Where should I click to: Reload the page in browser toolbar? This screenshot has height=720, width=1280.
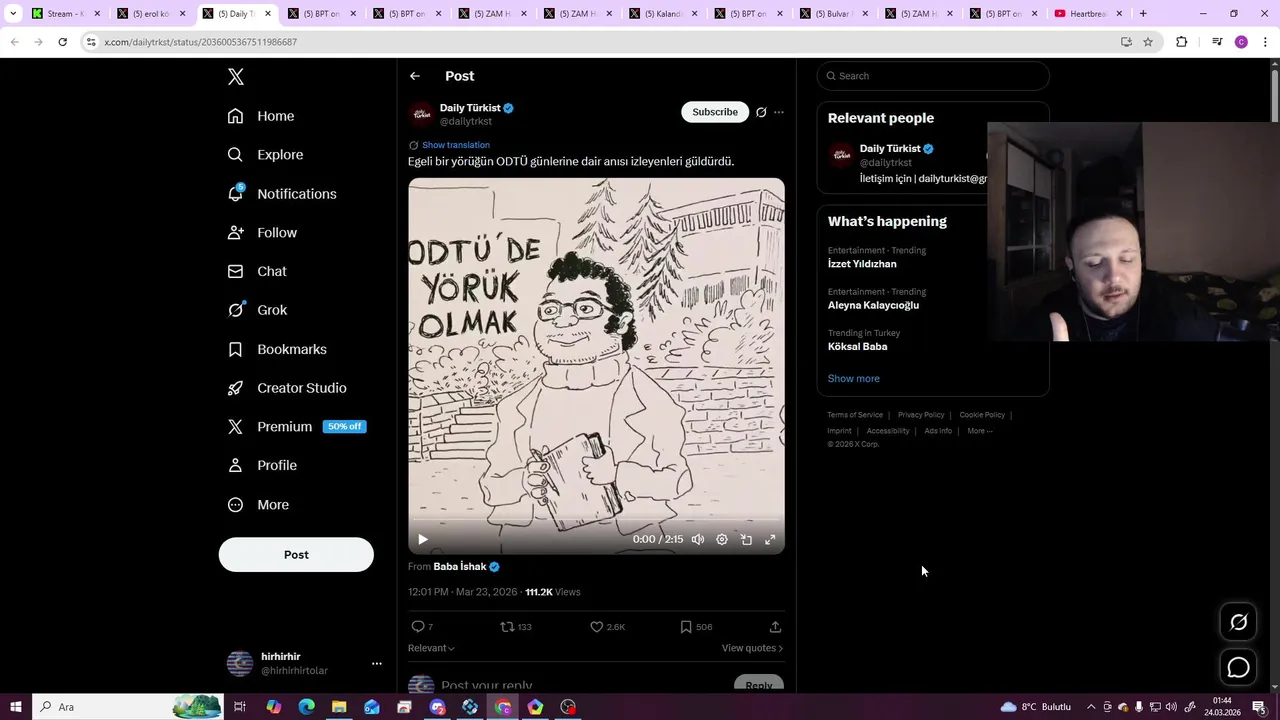pos(62,42)
